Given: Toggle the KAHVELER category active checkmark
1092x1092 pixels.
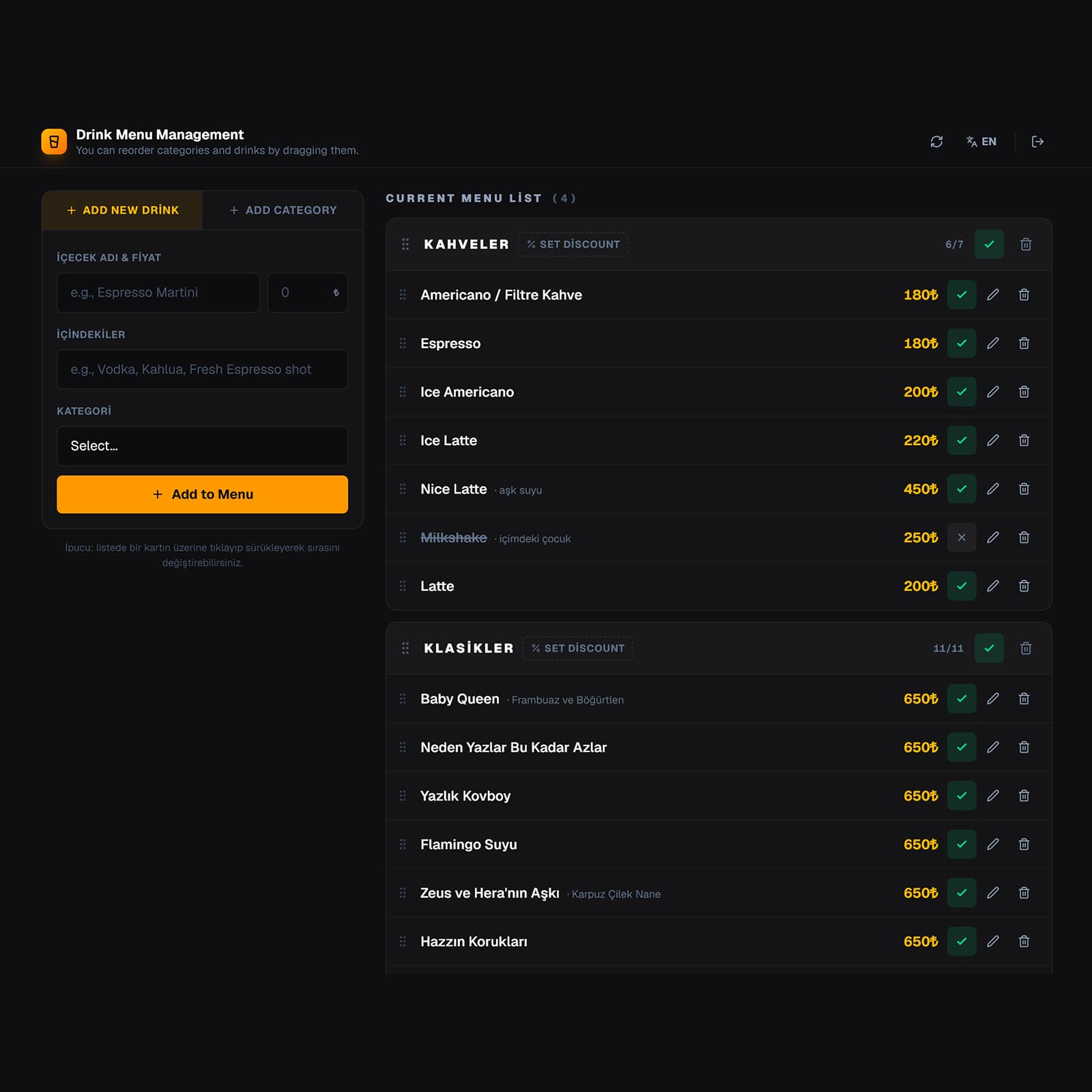Looking at the screenshot, I should tap(989, 244).
